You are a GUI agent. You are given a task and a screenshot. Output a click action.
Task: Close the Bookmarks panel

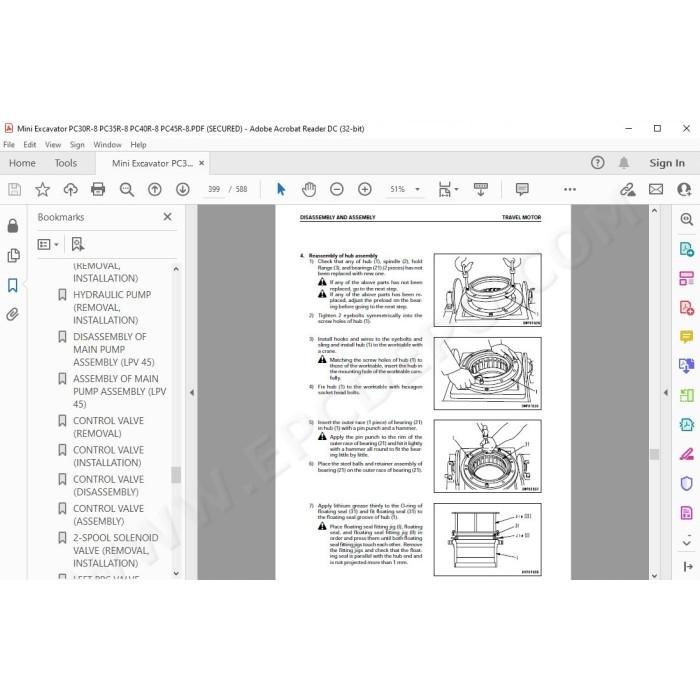[168, 217]
